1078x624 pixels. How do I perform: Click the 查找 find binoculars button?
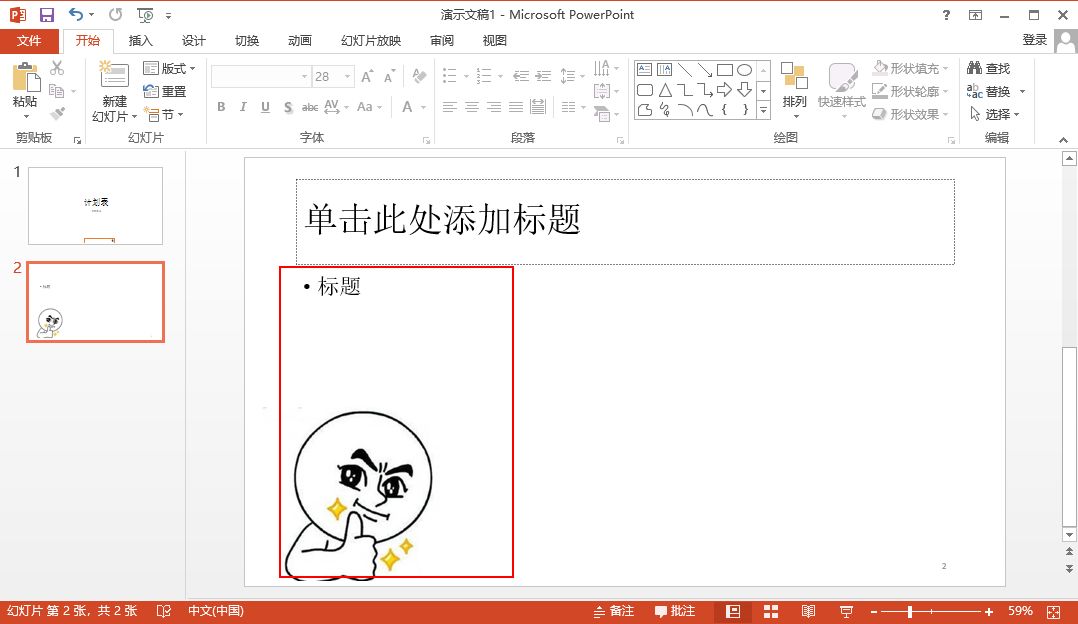(x=988, y=68)
